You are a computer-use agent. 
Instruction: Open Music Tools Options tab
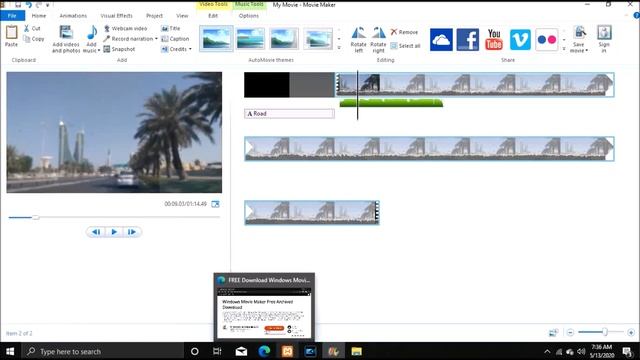coord(249,16)
